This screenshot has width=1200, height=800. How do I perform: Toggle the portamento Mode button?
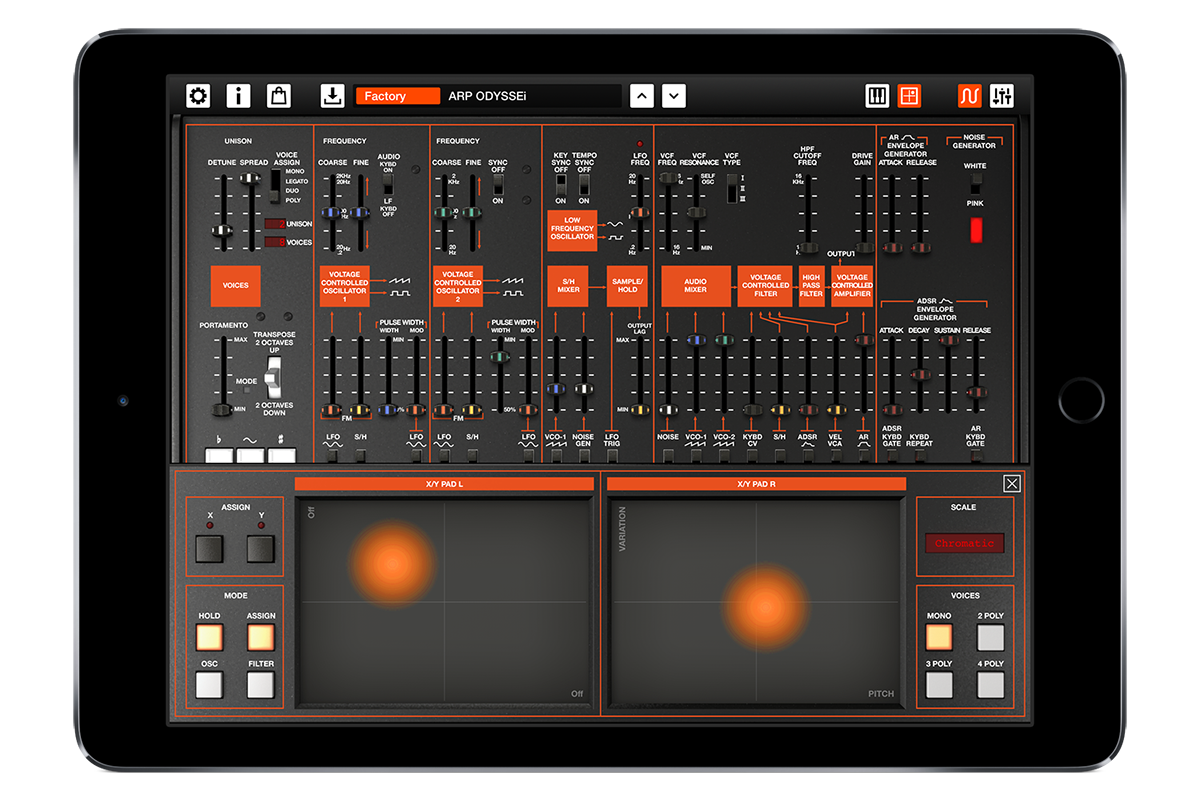247,392
